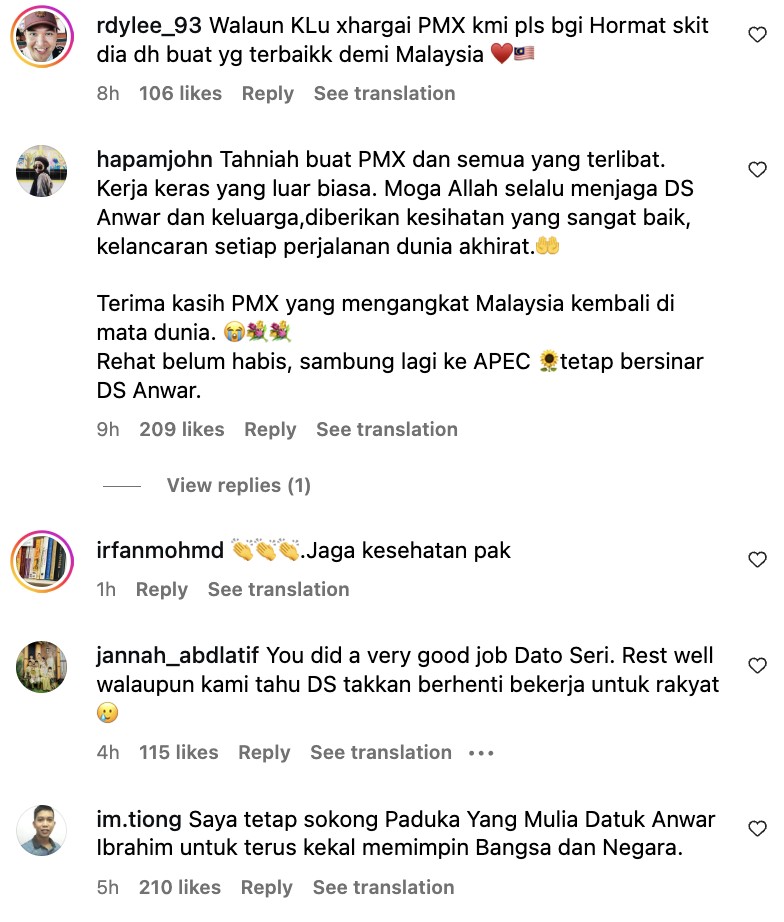Like hapamjohn's comment with the heart icon
The width and height of the screenshot is (784, 922).
[x=757, y=169]
